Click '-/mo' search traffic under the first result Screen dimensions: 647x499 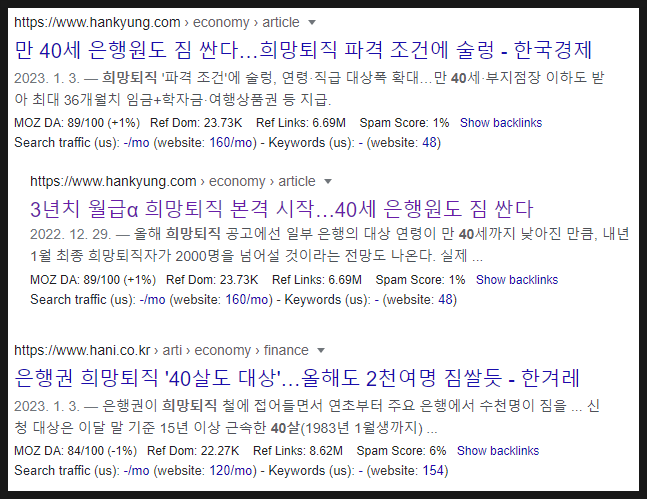click(136, 143)
